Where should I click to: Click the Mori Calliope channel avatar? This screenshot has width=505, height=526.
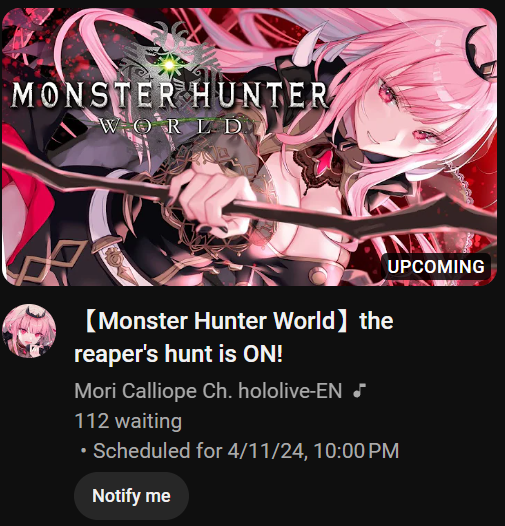point(29,331)
